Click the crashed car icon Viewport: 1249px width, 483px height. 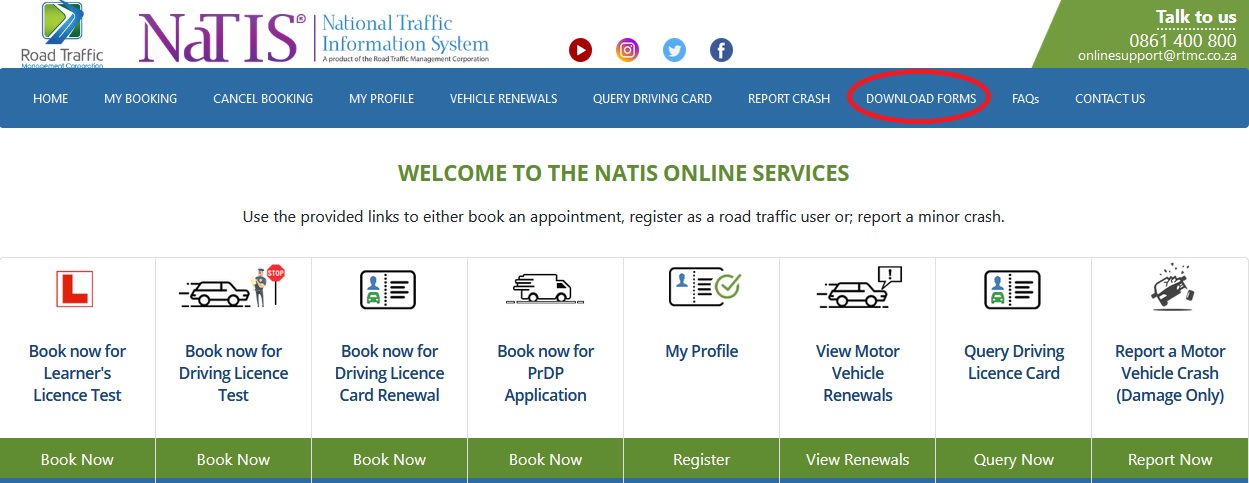tap(1169, 288)
